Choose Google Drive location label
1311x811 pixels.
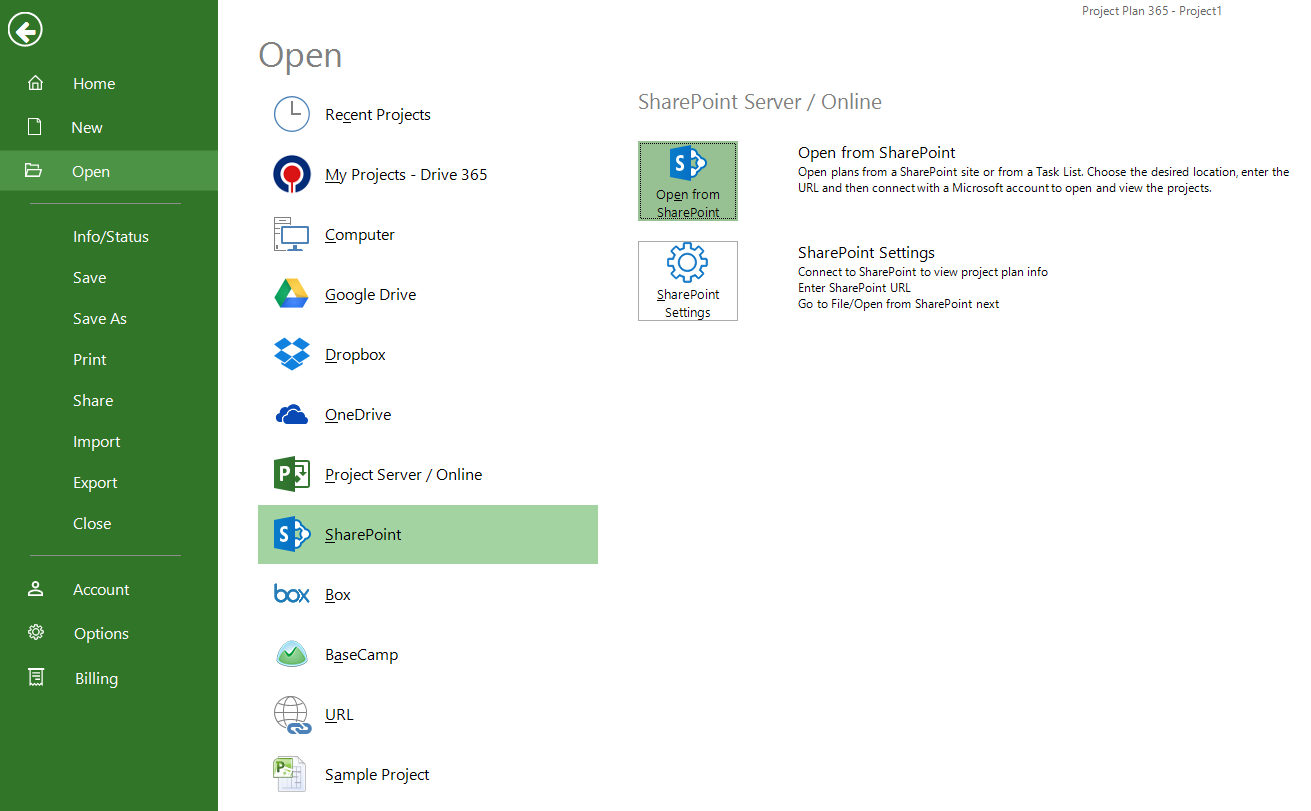click(x=370, y=295)
